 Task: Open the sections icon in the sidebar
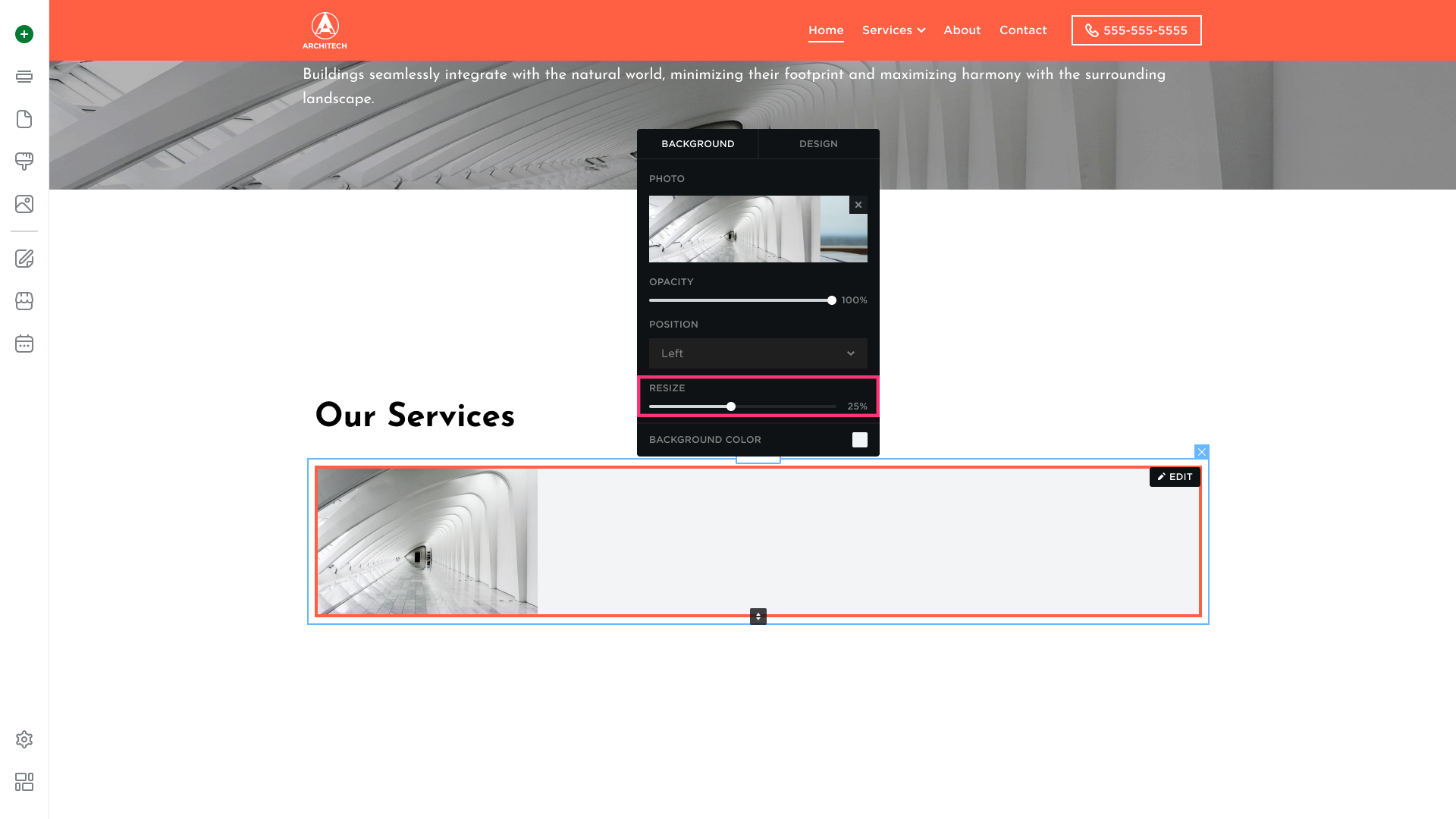point(24,77)
